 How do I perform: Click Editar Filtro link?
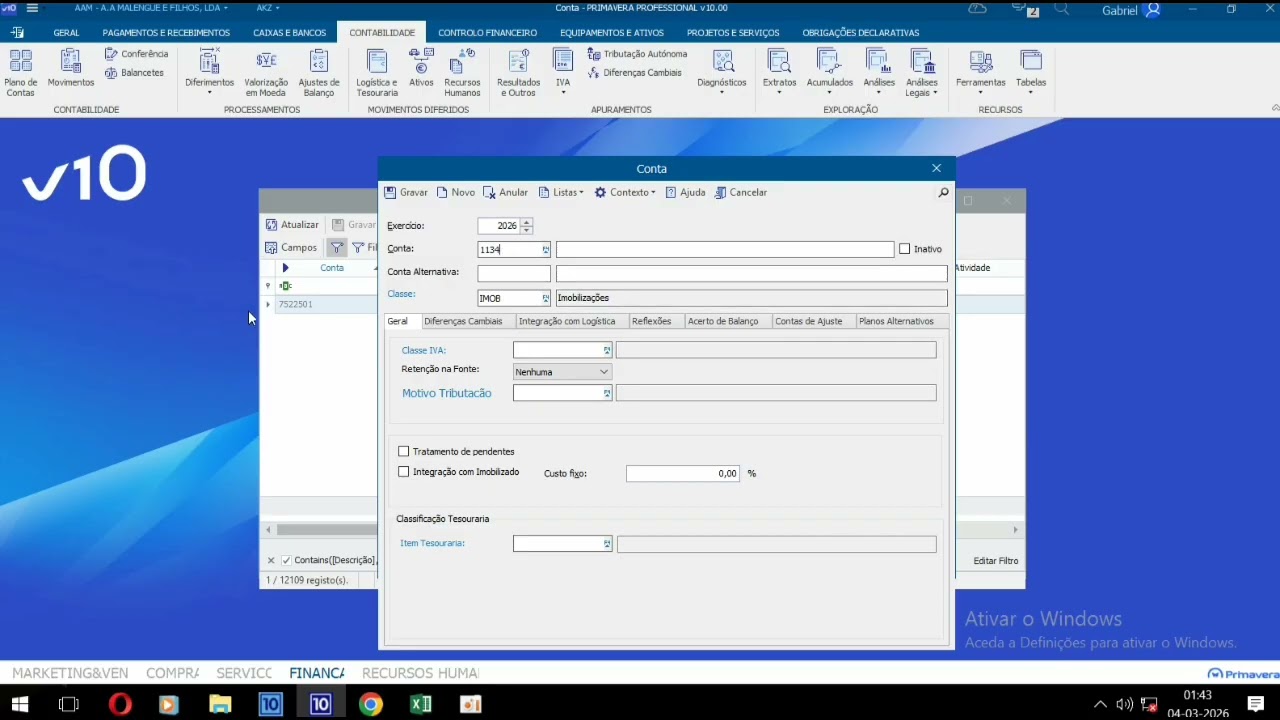pyautogui.click(x=996, y=561)
